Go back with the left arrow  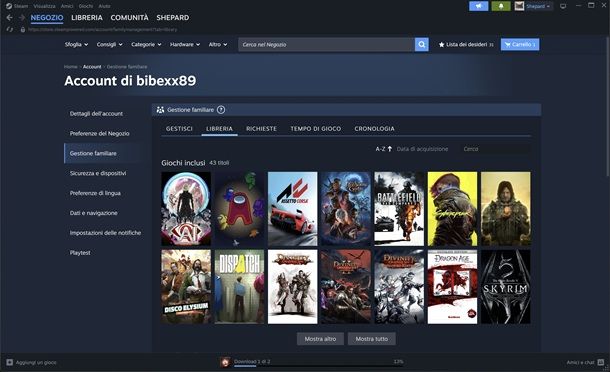pos(9,18)
